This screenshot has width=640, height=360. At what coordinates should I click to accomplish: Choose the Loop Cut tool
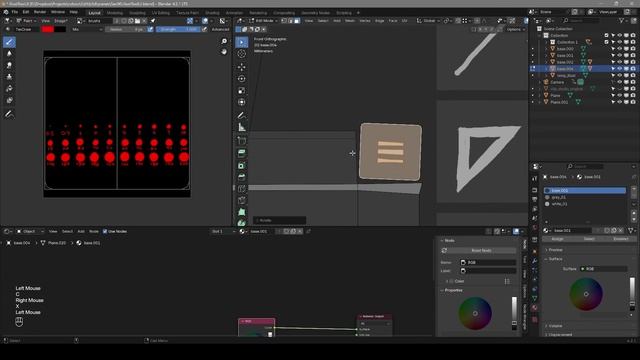click(x=242, y=189)
